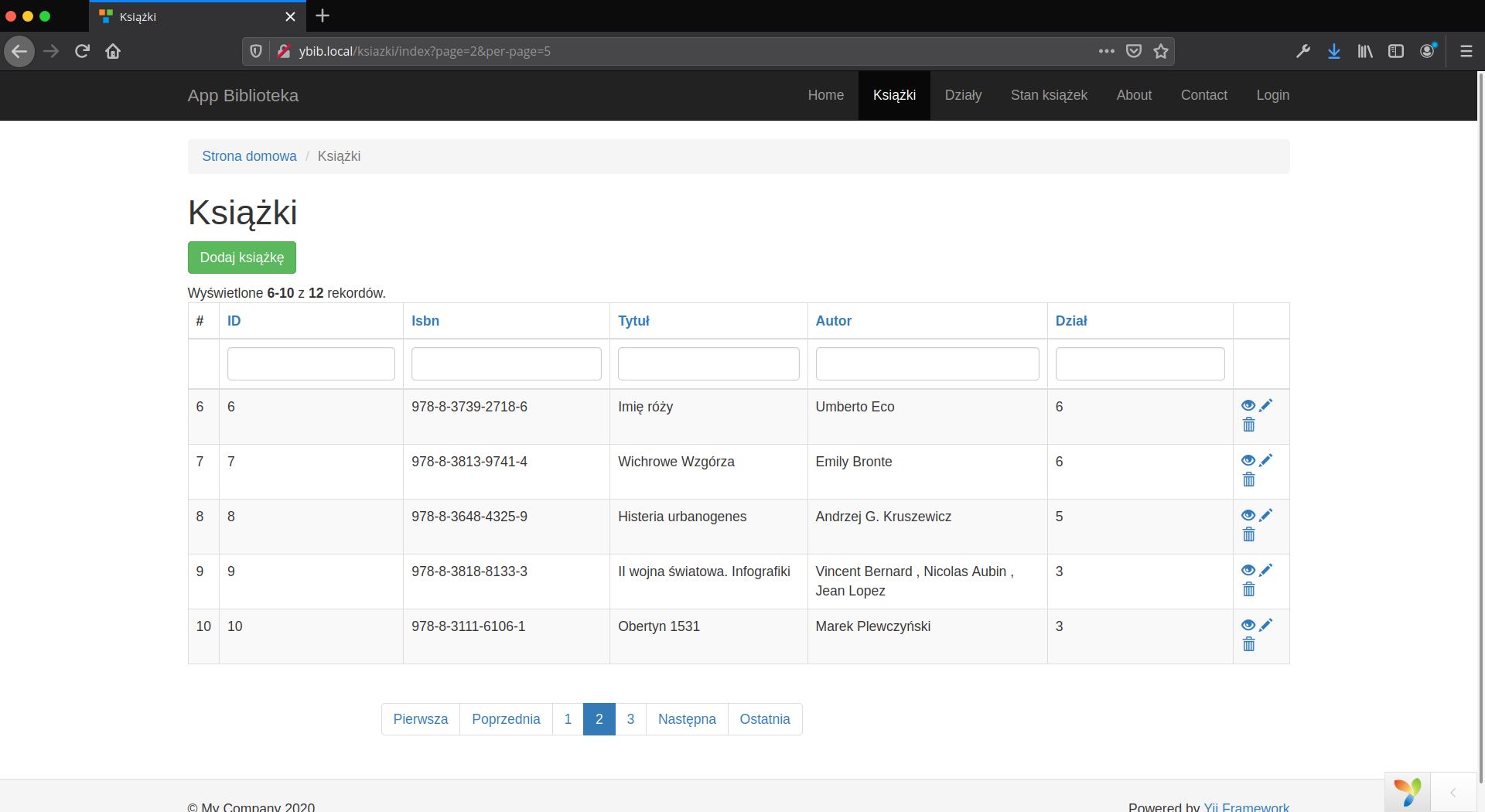Focus the Tytuł filter field

pos(708,363)
